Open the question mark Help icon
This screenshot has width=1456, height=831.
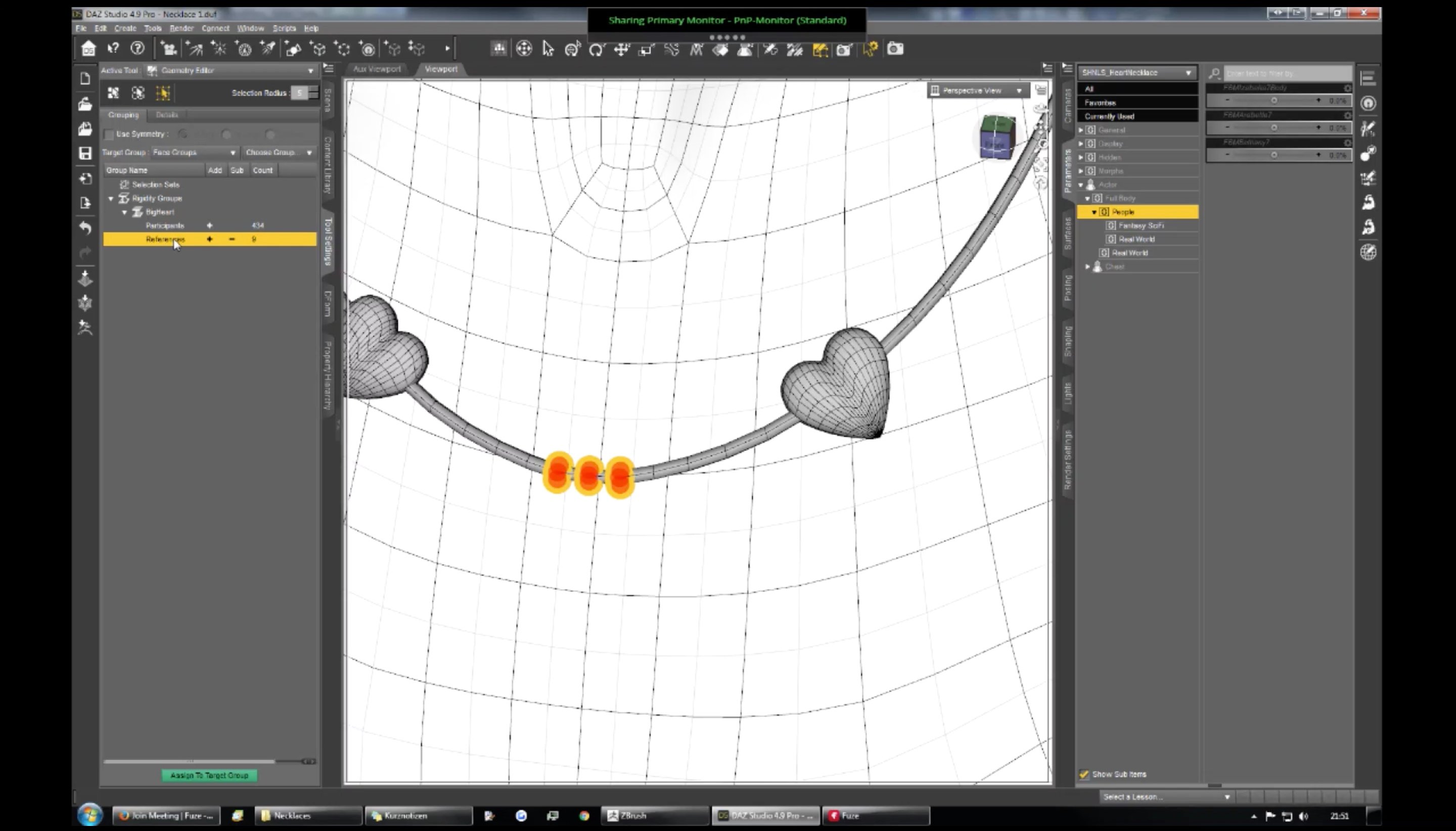pos(138,49)
